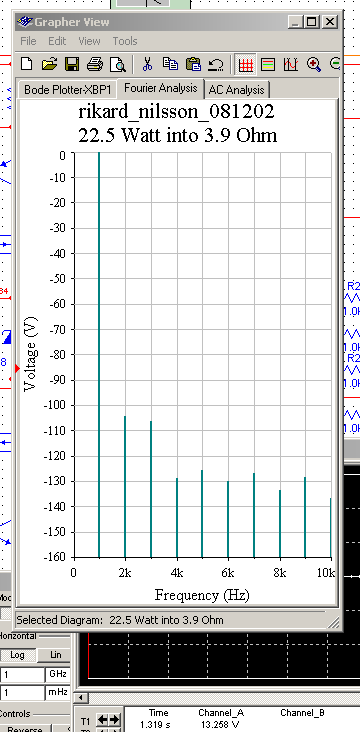The height and width of the screenshot is (732, 360).
Task: Click the subtitle '22.5 Watt into 3.9 Ohm'
Action: (x=177, y=136)
